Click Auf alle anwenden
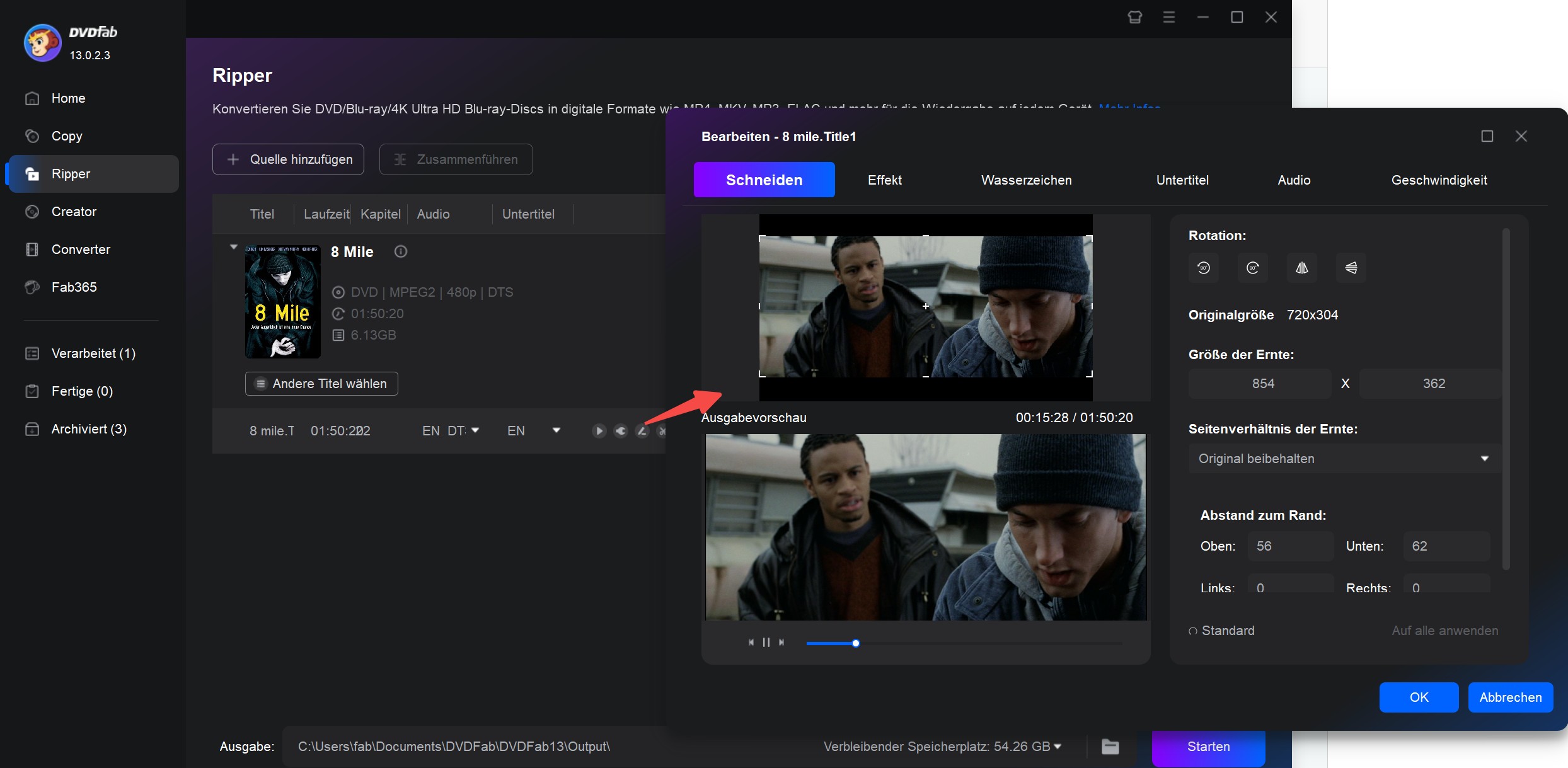 pyautogui.click(x=1445, y=631)
